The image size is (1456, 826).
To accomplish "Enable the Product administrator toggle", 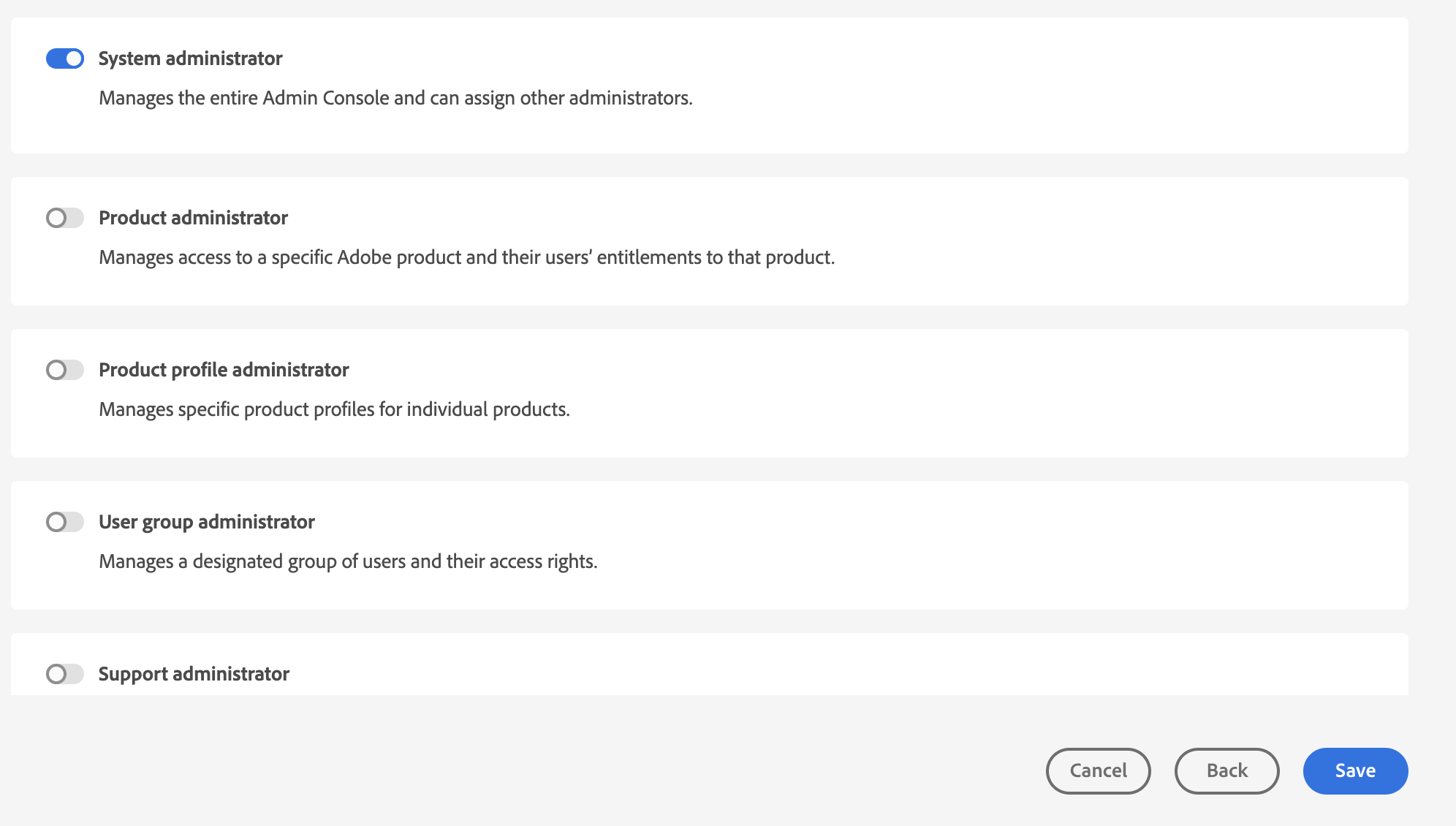I will (65, 218).
